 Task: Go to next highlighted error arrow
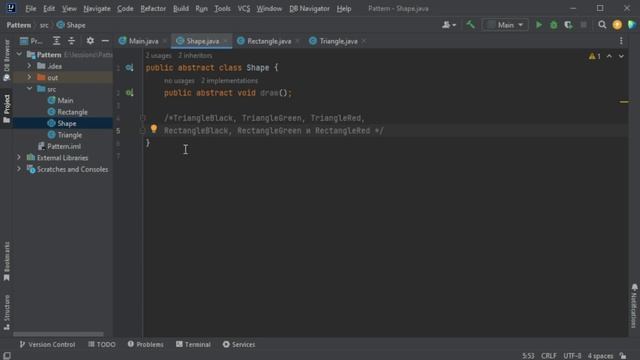click(621, 56)
